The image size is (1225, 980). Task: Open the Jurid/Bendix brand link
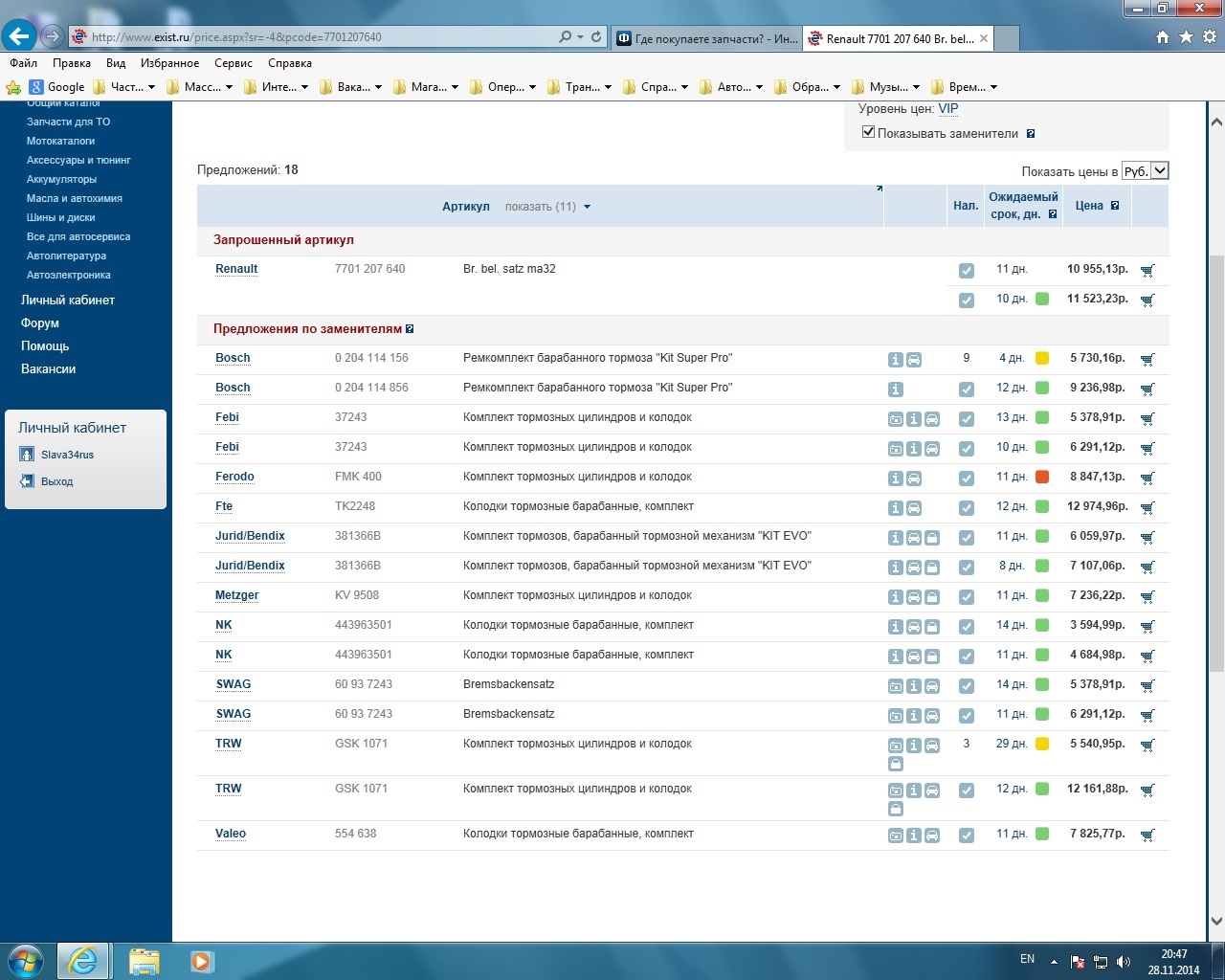point(250,536)
